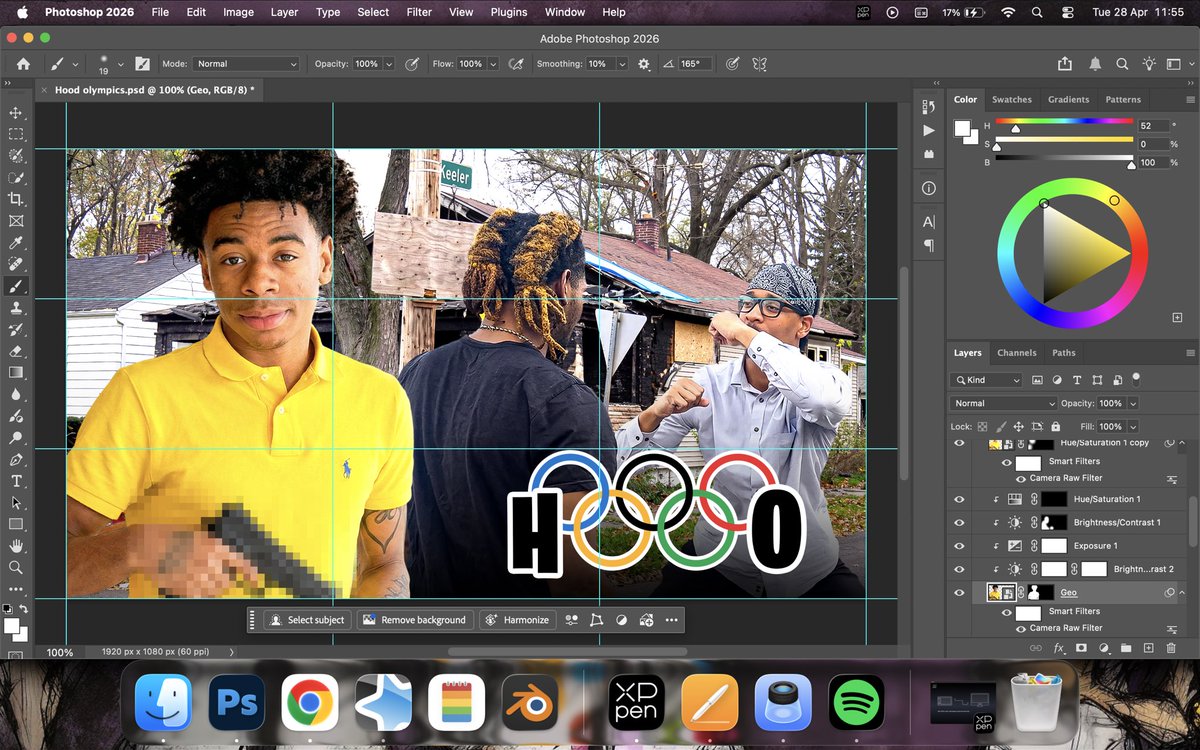Click the brush angle input field
Viewport: 1200px width, 750px height.
(x=695, y=63)
